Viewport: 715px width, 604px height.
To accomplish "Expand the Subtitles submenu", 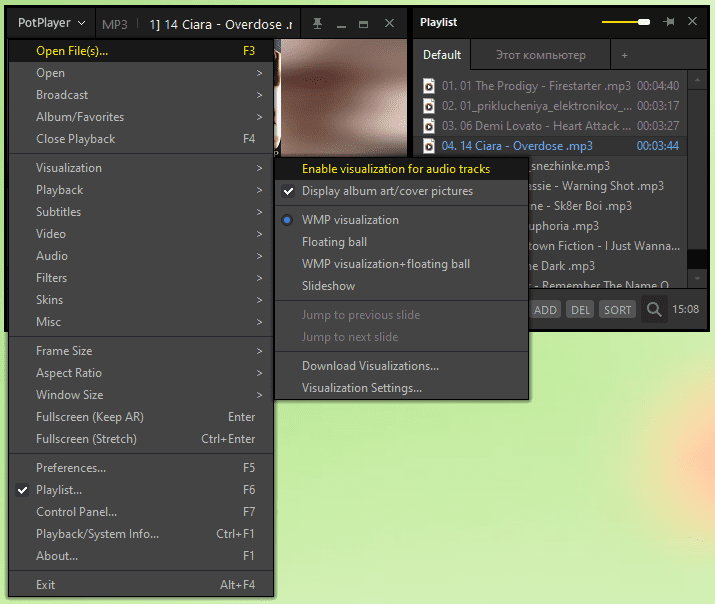I will click(x=141, y=212).
